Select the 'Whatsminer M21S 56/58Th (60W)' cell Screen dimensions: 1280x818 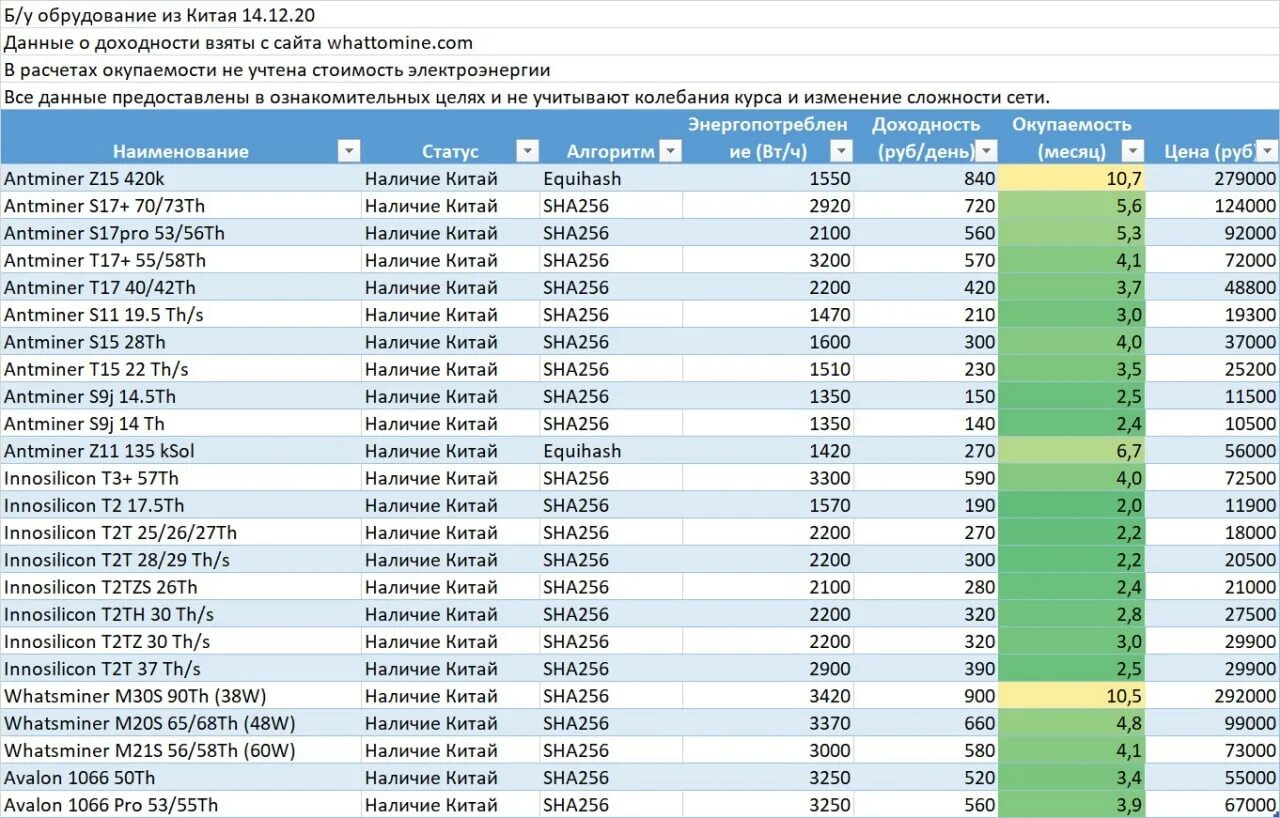[x=180, y=750]
